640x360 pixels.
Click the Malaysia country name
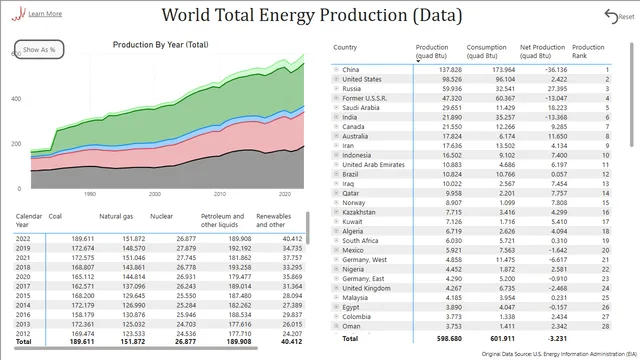pos(355,298)
